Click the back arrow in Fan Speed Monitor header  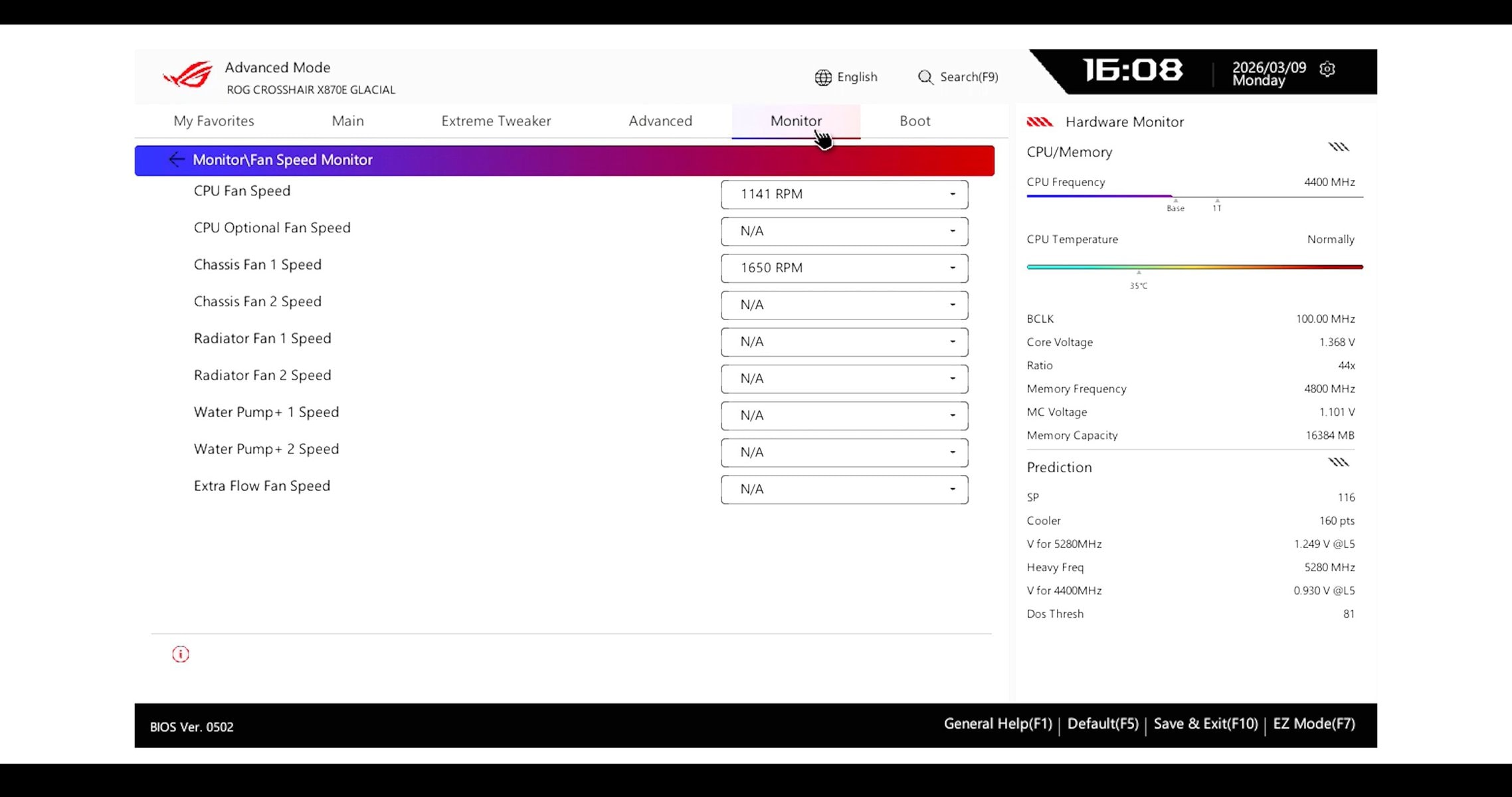pos(176,159)
